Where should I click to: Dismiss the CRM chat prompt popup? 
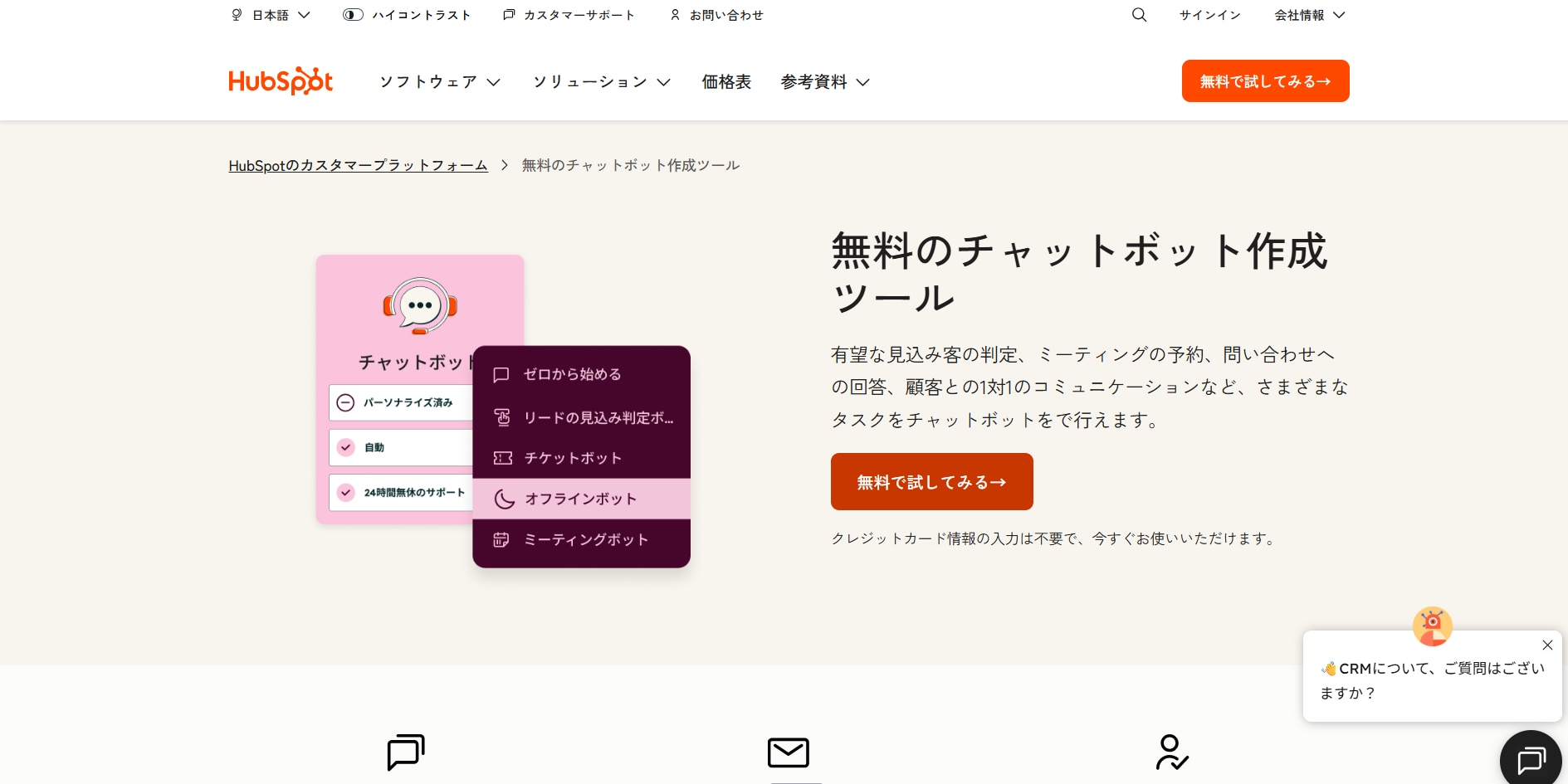[1547, 645]
